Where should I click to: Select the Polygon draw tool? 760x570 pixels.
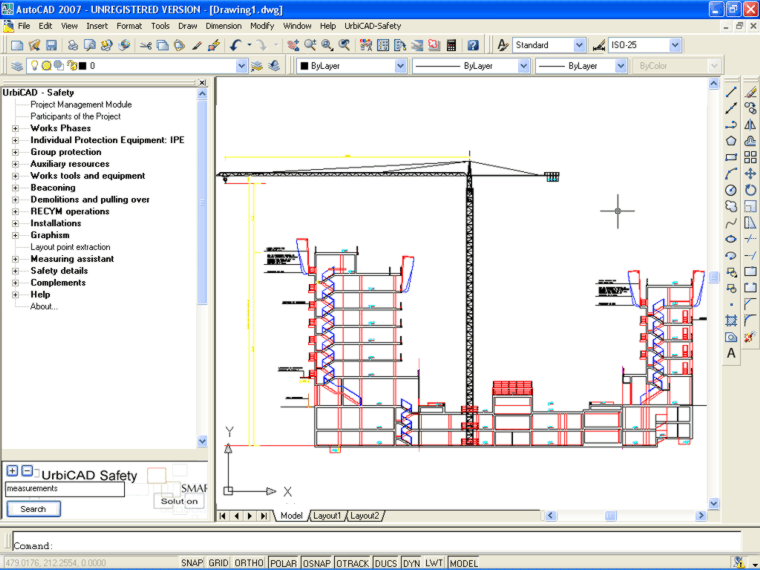click(731, 141)
